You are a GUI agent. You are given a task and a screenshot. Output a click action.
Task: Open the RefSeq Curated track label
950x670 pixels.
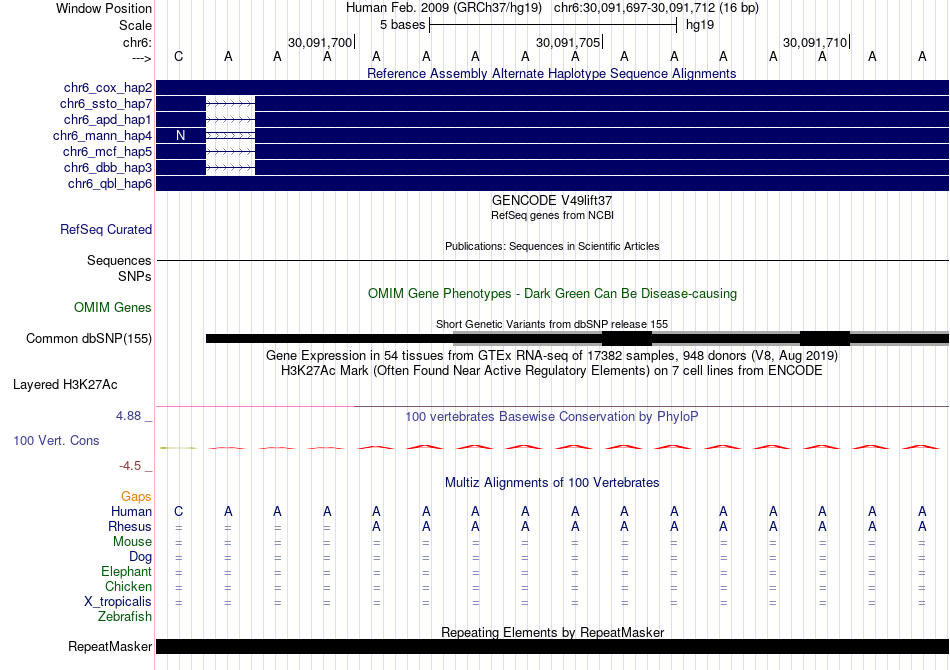click(x=106, y=230)
